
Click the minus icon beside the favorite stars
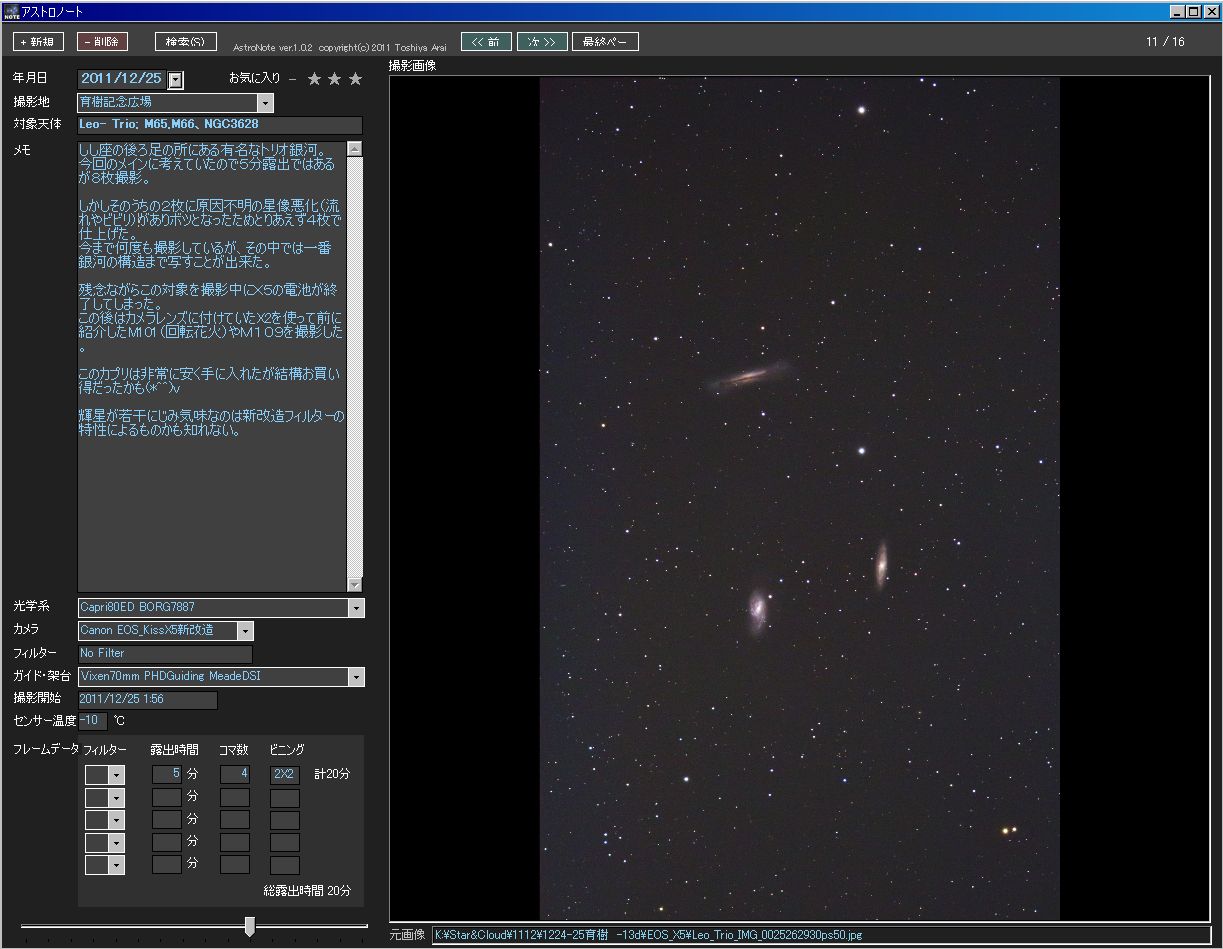[292, 79]
